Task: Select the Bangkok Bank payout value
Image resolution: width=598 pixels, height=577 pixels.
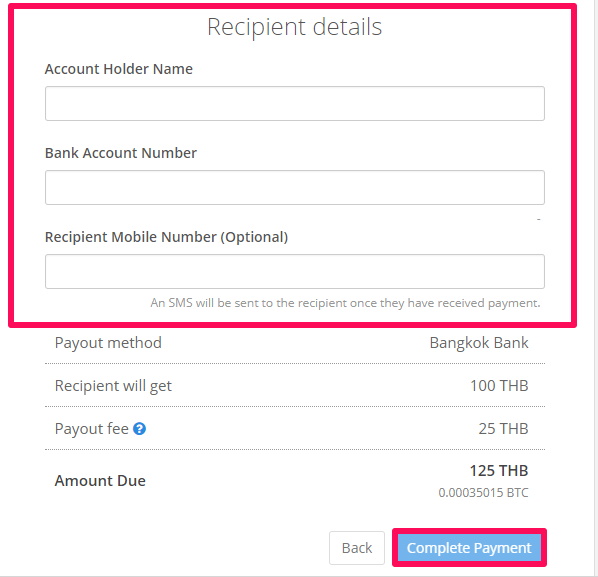Action: (479, 343)
